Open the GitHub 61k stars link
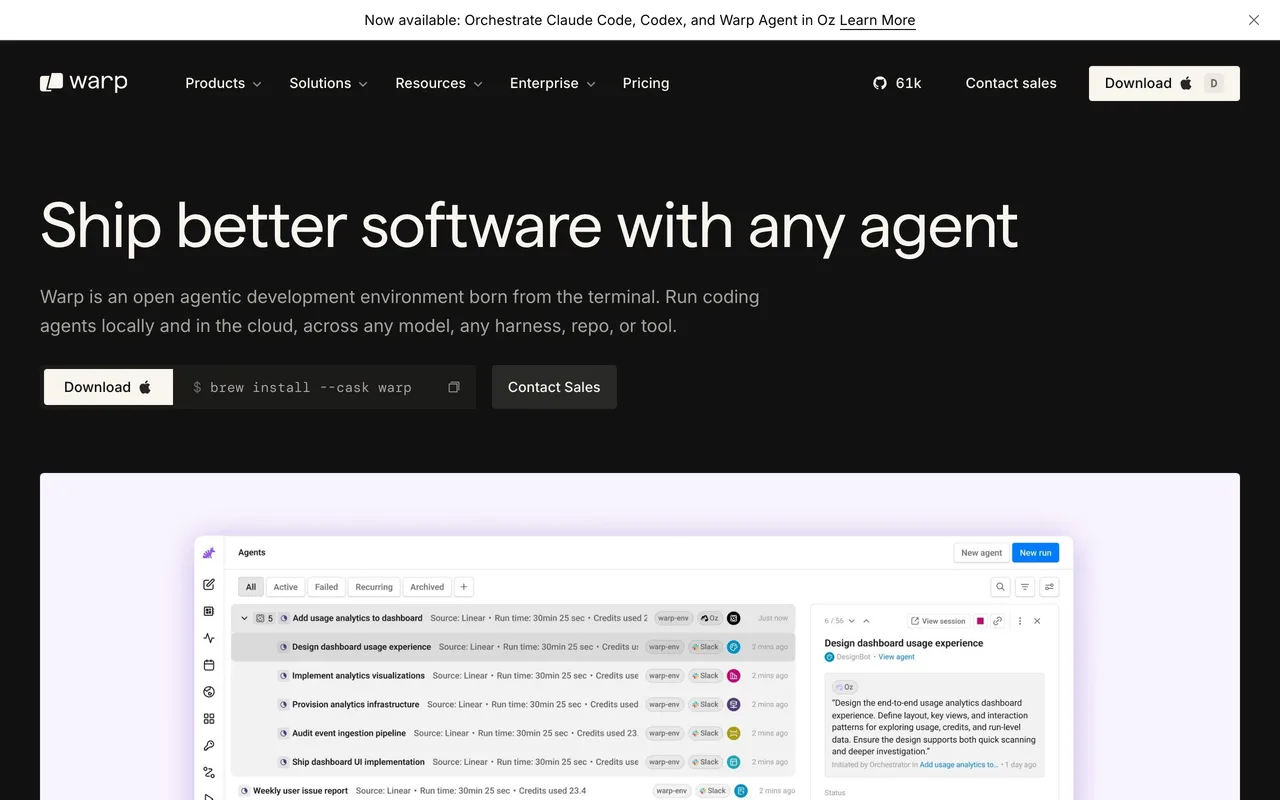Viewport: 1280px width, 800px height. 897,83
